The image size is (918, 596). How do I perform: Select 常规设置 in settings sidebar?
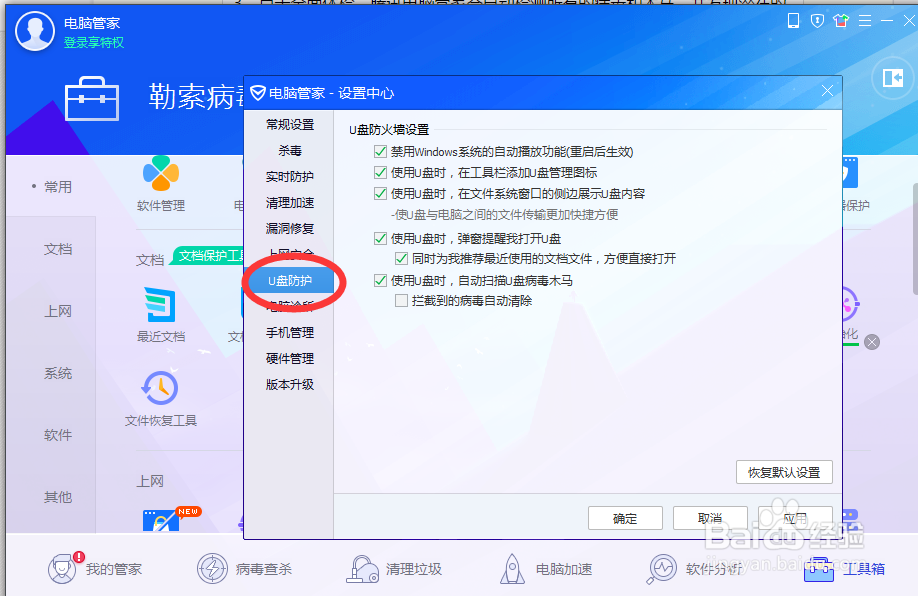coord(290,125)
